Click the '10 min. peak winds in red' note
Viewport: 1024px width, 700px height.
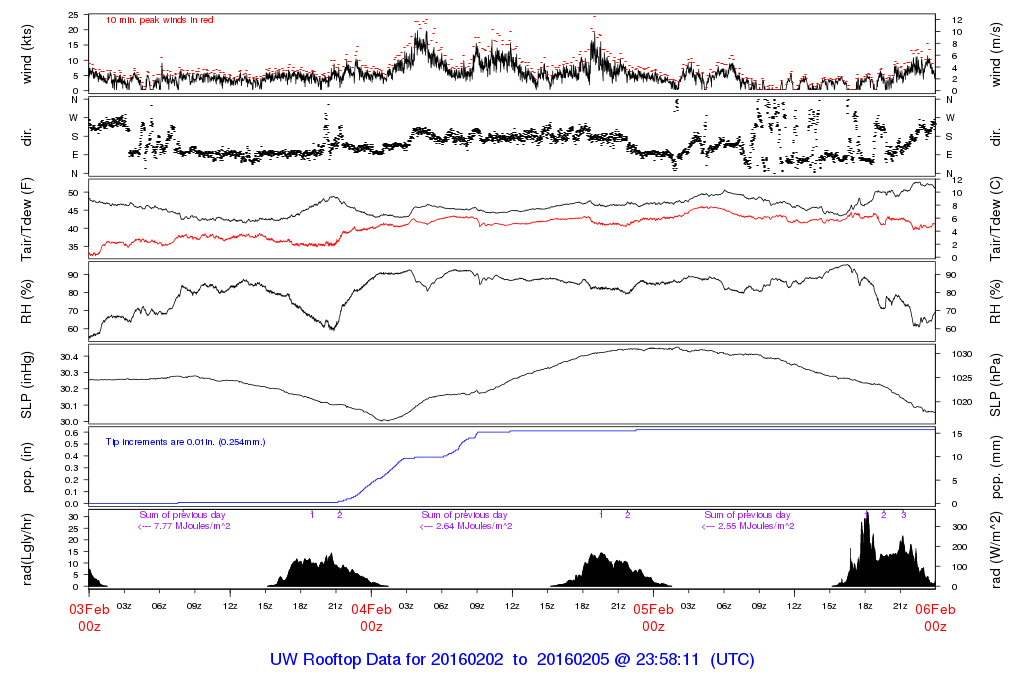click(159, 20)
